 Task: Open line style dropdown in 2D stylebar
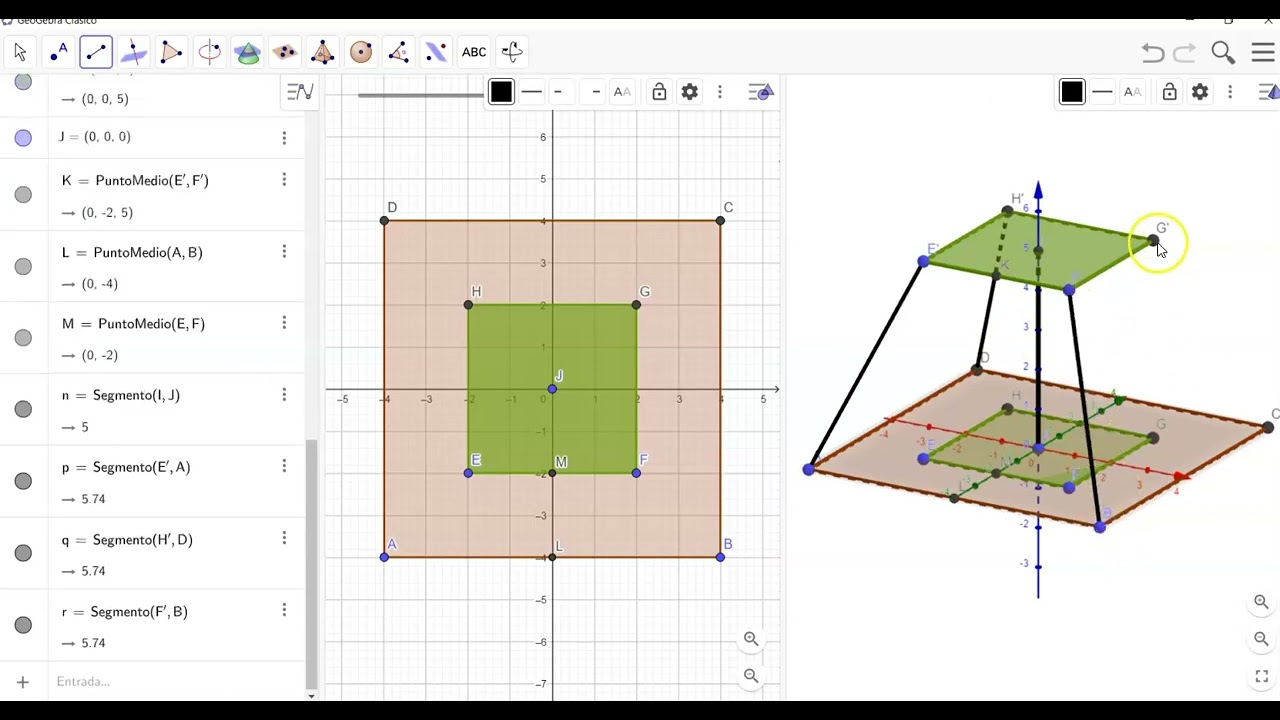(x=532, y=92)
